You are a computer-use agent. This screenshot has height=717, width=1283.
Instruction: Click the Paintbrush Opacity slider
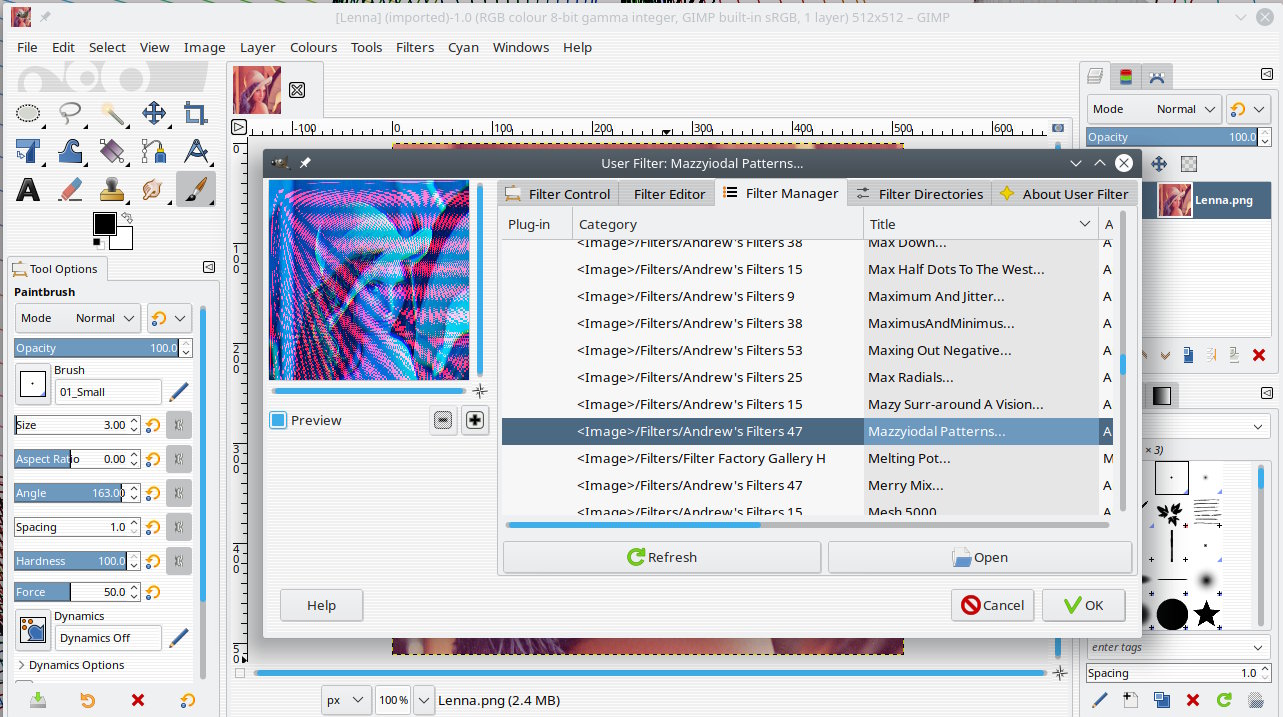pyautogui.click(x=103, y=348)
